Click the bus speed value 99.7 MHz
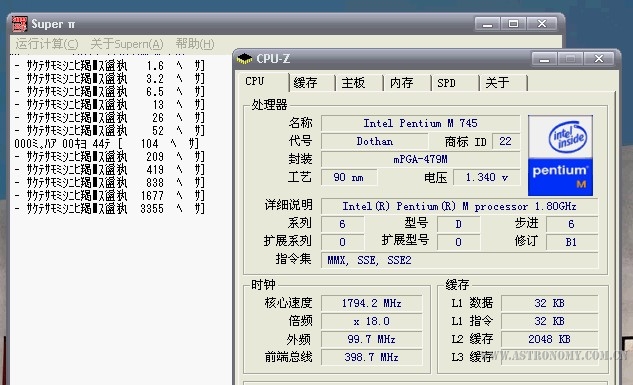Image resolution: width=633 pixels, height=385 pixels. pyautogui.click(x=371, y=339)
